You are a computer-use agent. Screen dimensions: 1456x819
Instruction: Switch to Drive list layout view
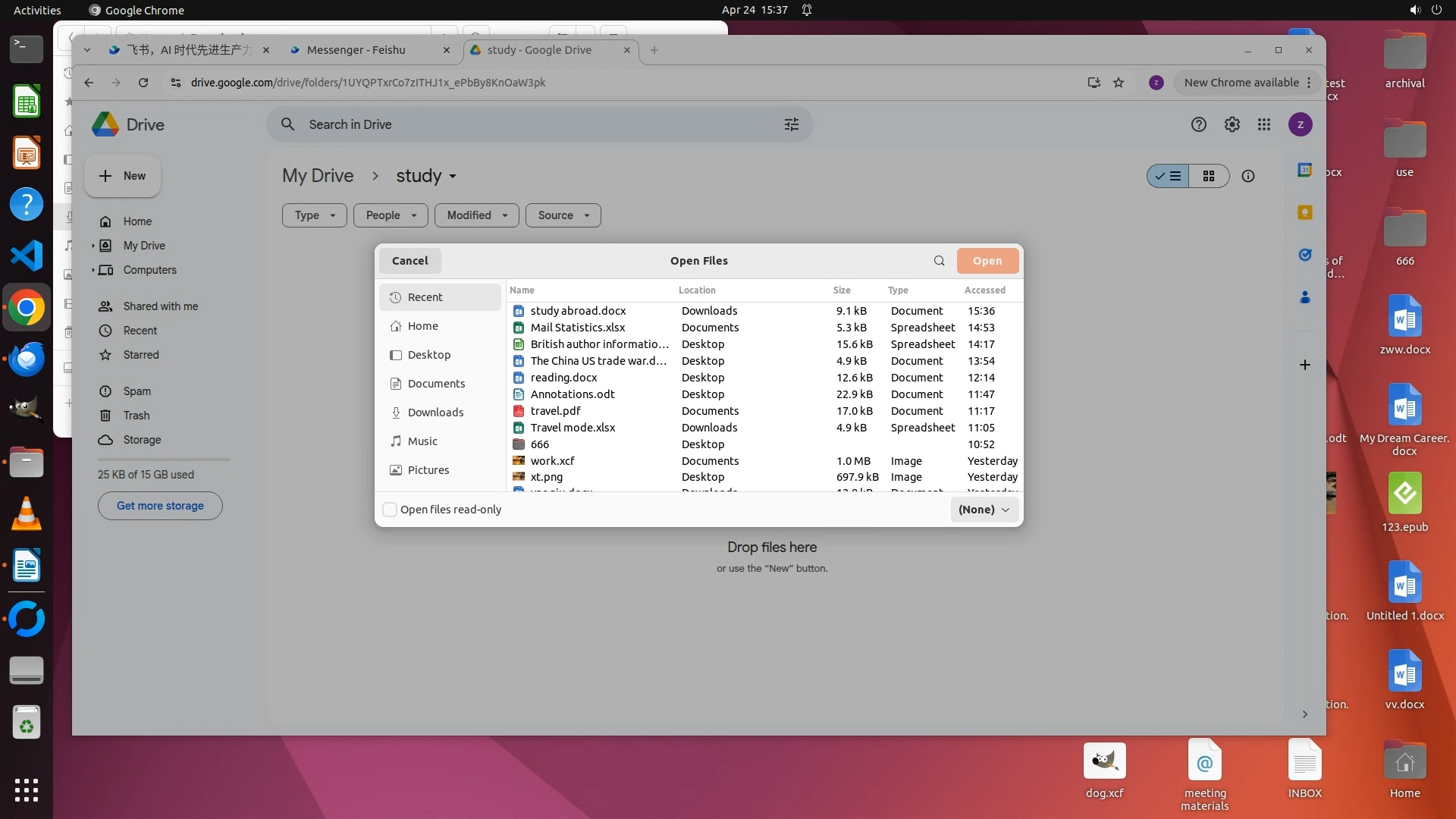[x=1169, y=176]
